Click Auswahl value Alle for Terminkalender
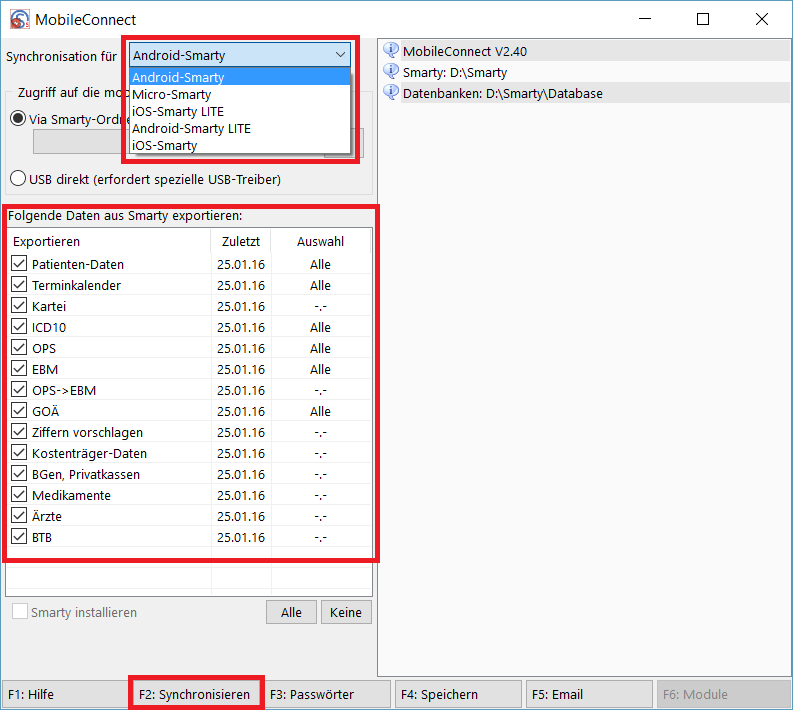 coord(321,285)
